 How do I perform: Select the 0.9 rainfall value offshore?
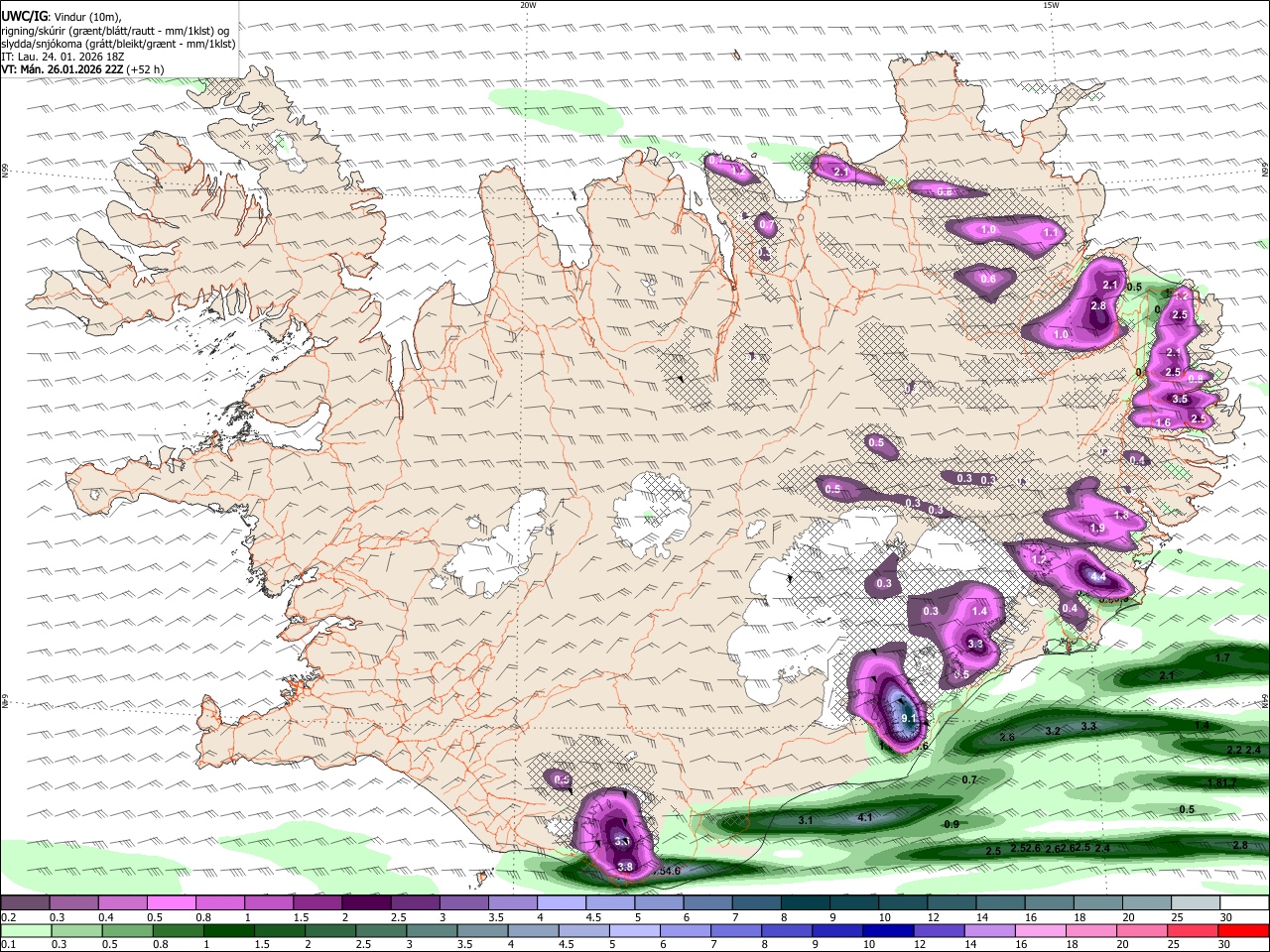tap(952, 825)
